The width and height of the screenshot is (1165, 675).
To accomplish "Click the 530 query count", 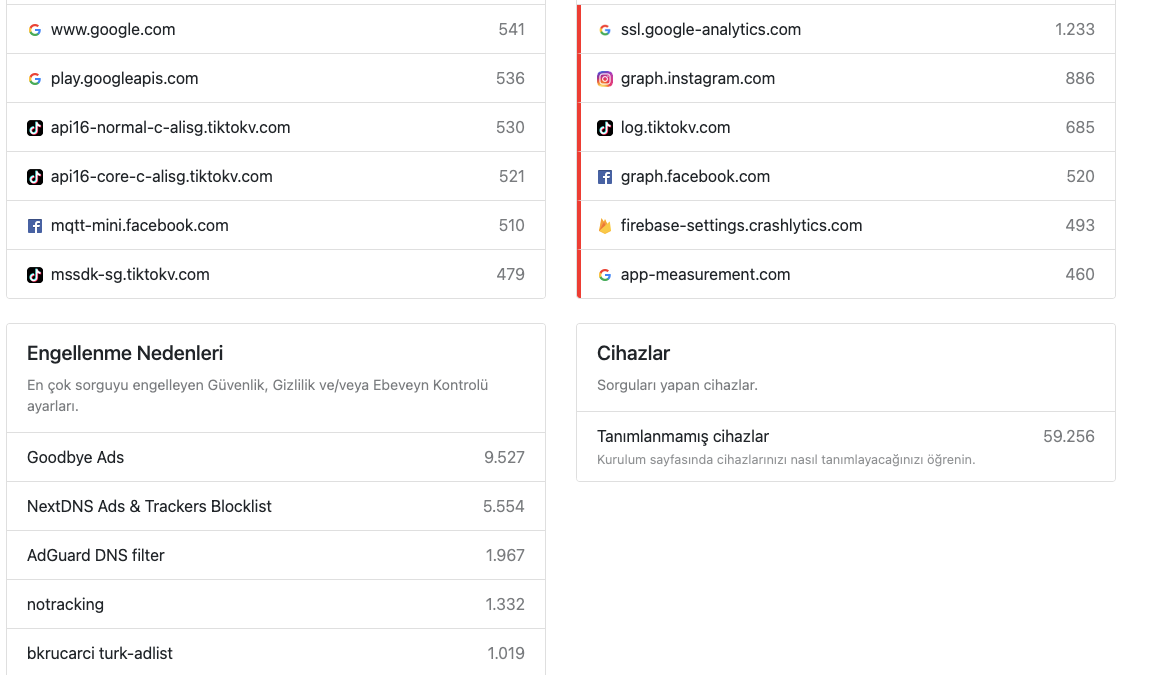I will [510, 128].
